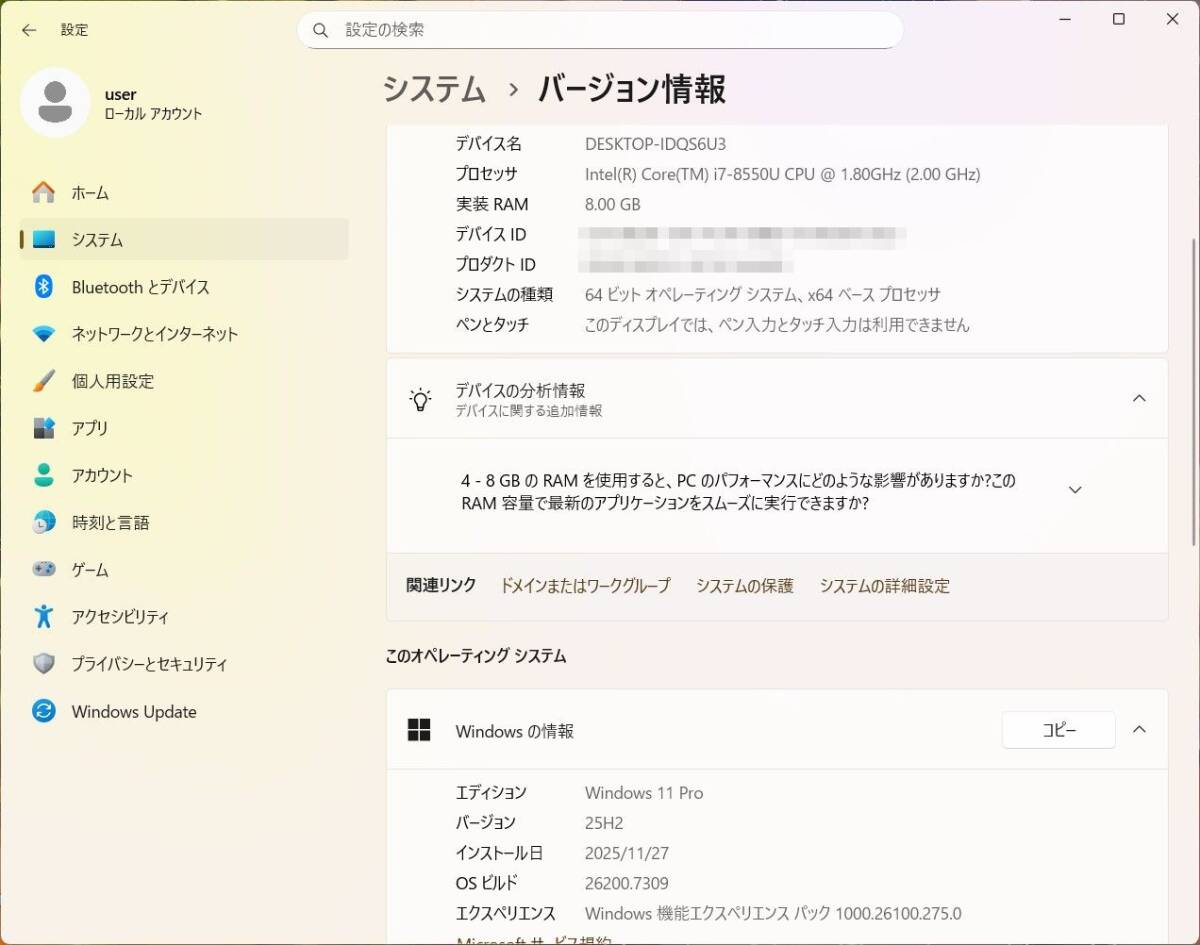Expand the 4 - 8 GB RAM question

[x=1075, y=490]
